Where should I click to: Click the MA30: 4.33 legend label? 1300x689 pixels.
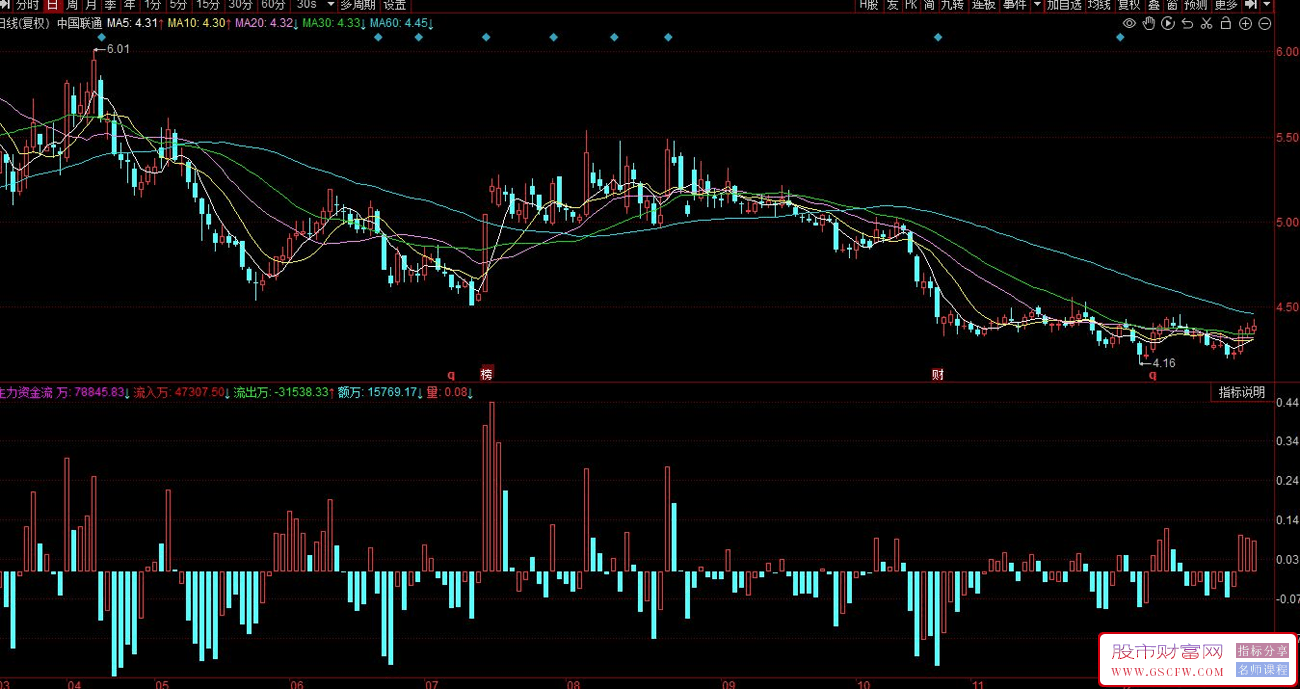(x=333, y=22)
